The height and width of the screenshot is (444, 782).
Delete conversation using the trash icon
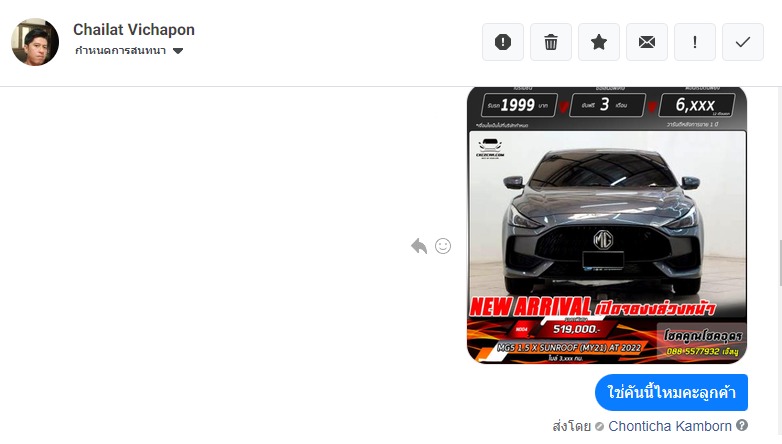tap(551, 42)
